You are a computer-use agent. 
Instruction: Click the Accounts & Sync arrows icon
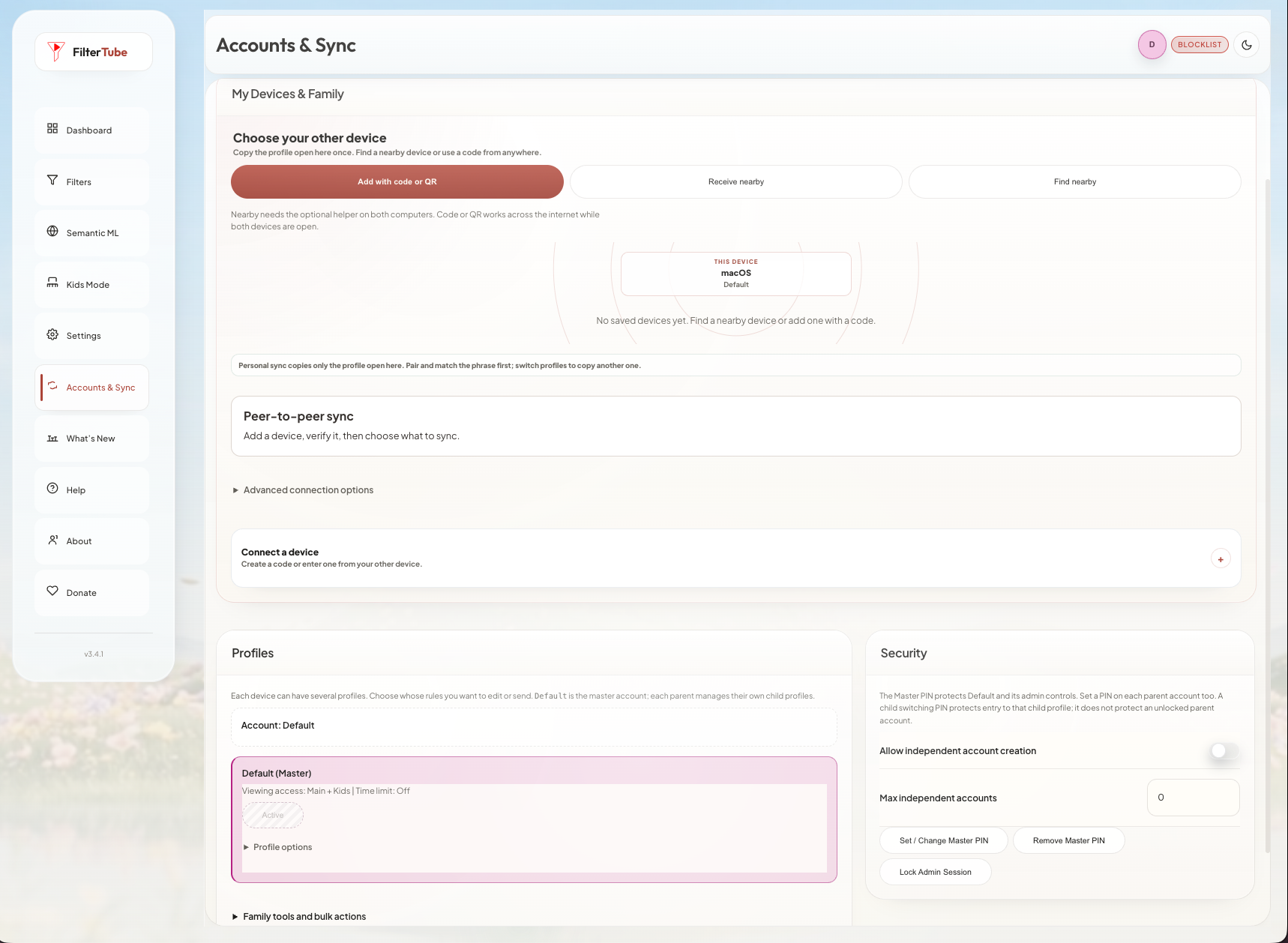[x=52, y=386]
